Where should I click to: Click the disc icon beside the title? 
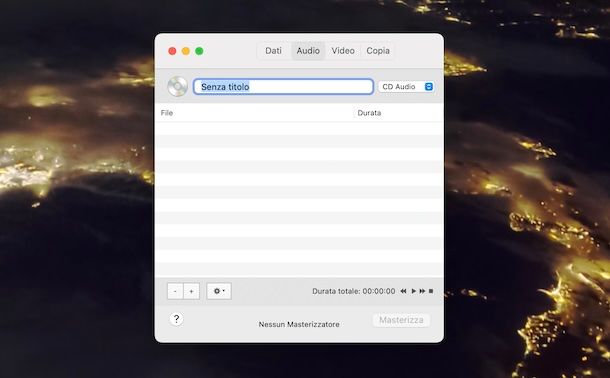pos(177,86)
